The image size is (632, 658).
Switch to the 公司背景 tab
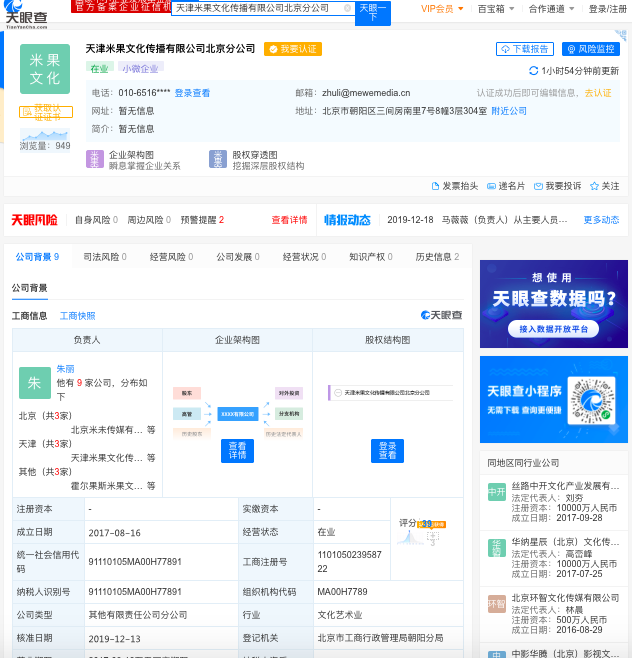[x=37, y=257]
